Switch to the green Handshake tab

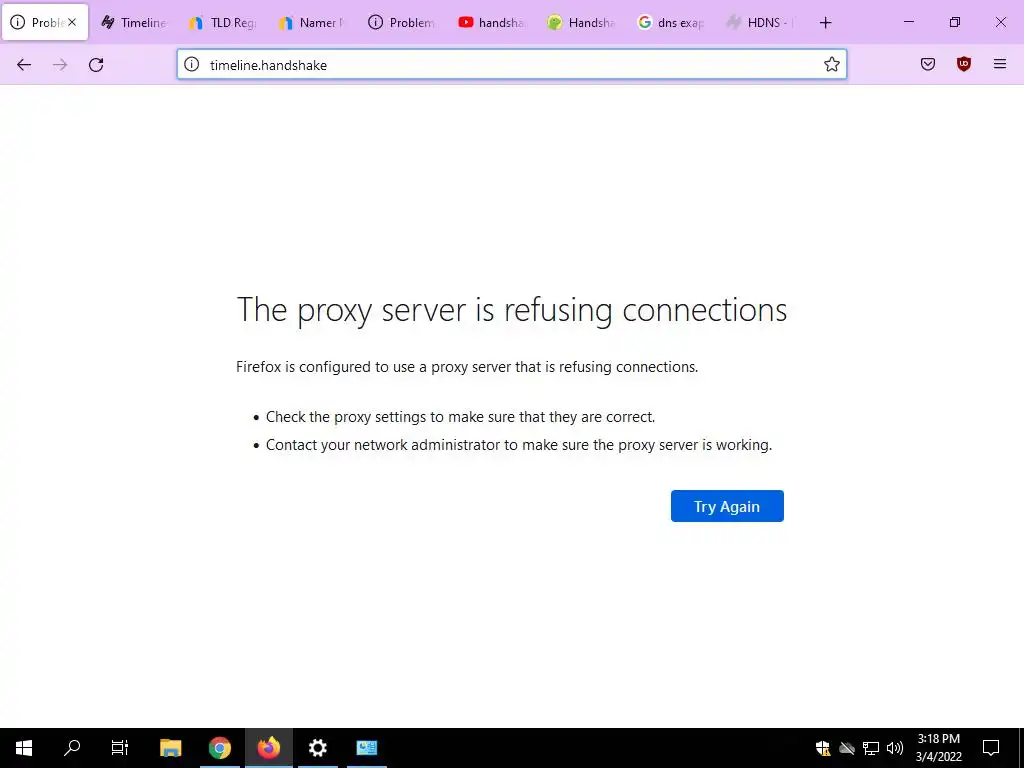coord(581,23)
